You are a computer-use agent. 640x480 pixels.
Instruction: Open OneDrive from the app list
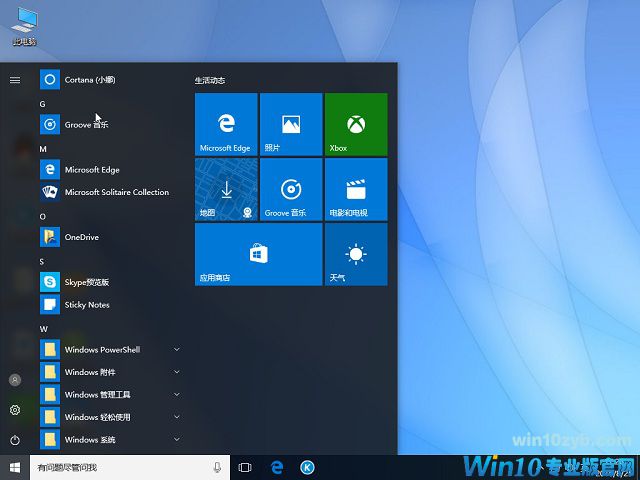click(81, 237)
